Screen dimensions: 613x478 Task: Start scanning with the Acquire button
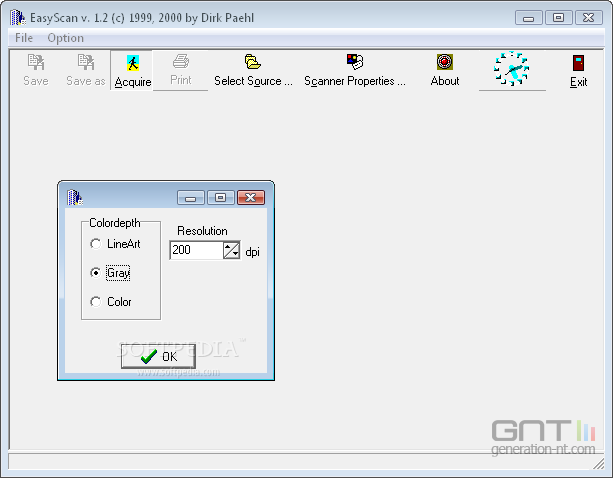pos(133,71)
